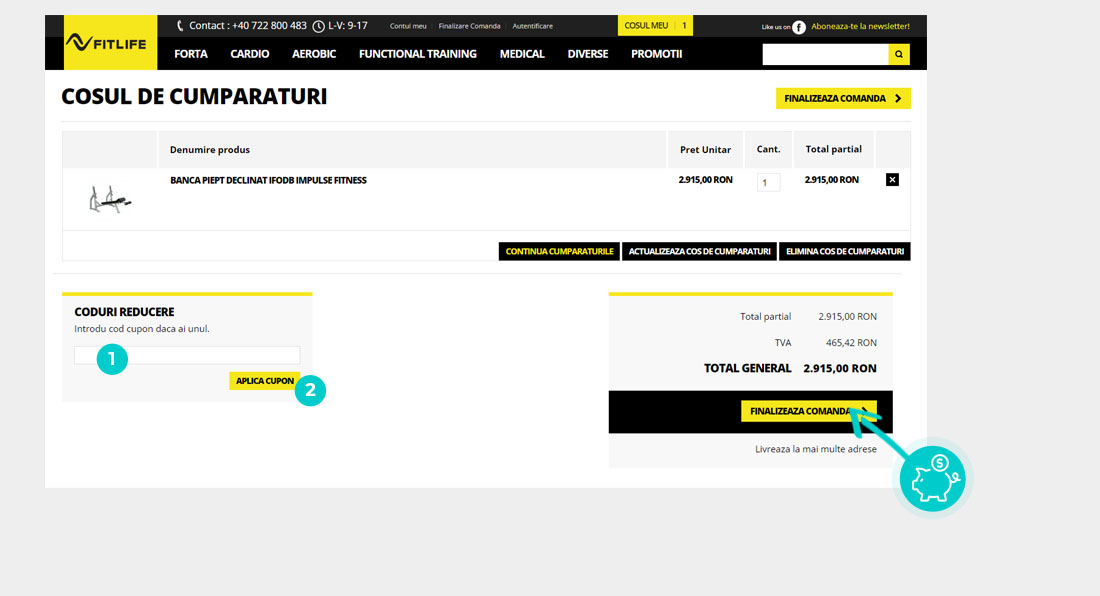The image size is (1100, 596).
Task: Click the phone contact icon
Action: click(180, 26)
